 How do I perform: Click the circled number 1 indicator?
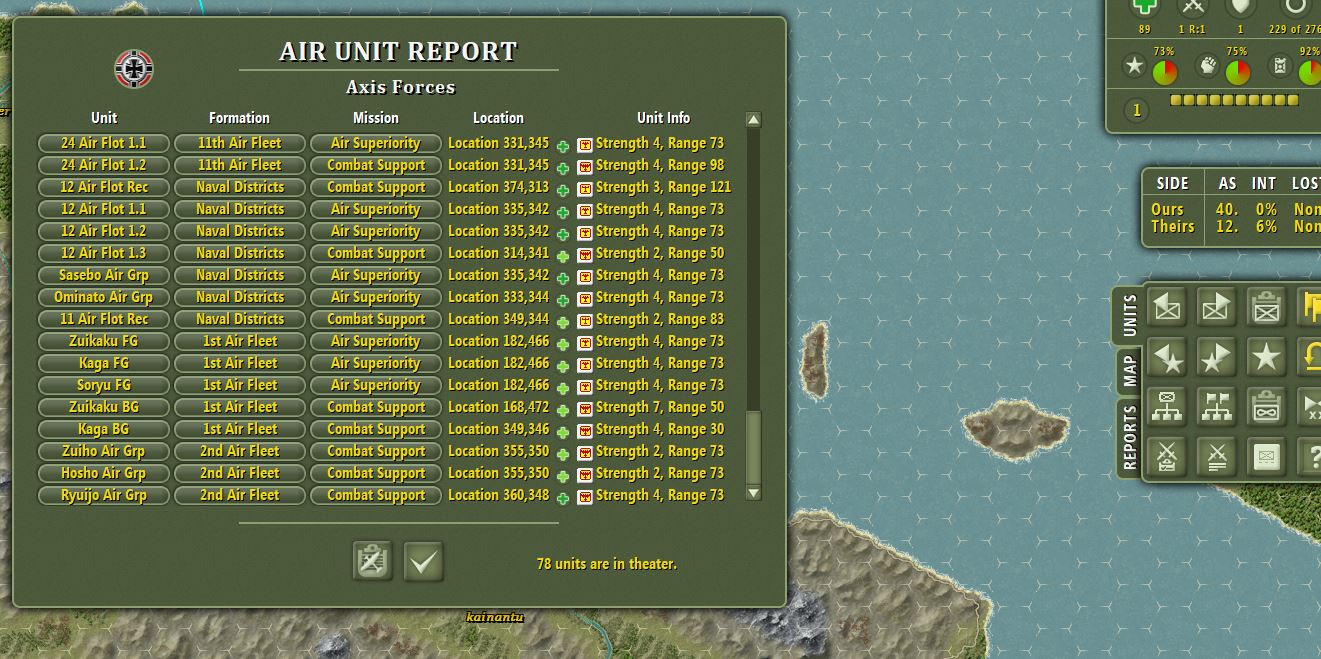point(1136,110)
